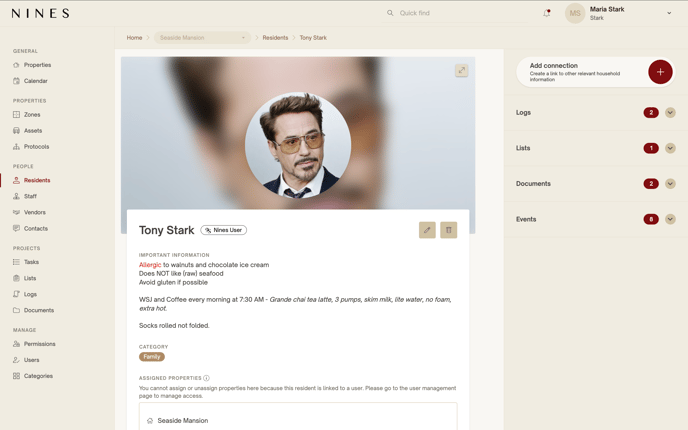
Task: Click the Users icon in sidebar
Action: 16,360
